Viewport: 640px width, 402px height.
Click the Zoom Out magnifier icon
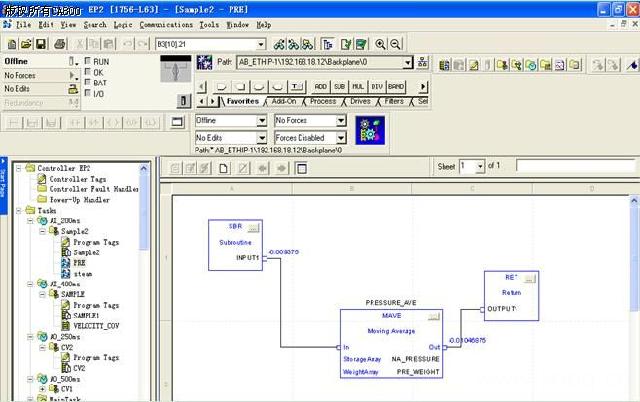396,44
